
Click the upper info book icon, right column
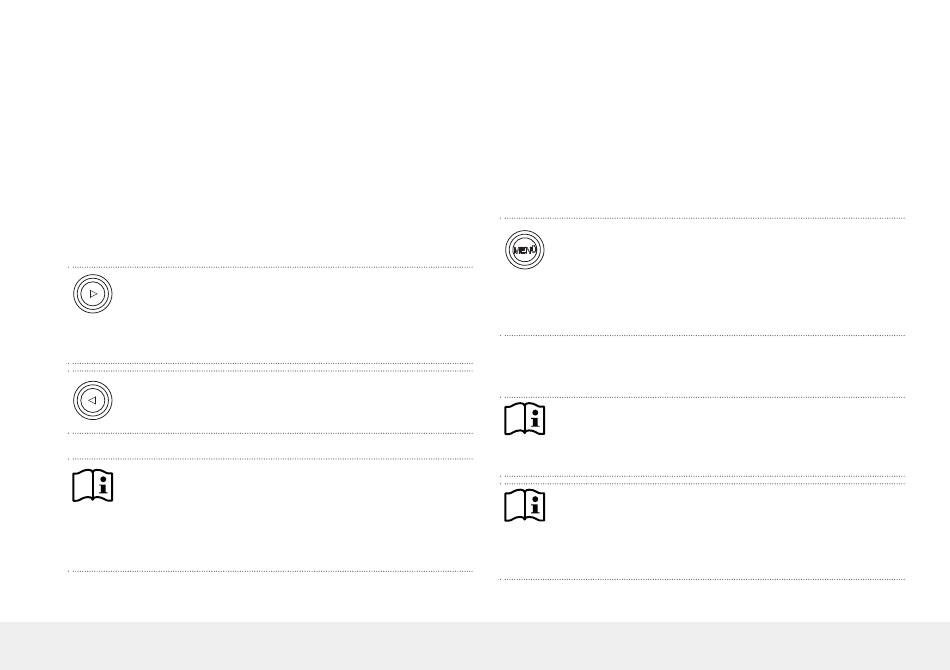tap(525, 420)
